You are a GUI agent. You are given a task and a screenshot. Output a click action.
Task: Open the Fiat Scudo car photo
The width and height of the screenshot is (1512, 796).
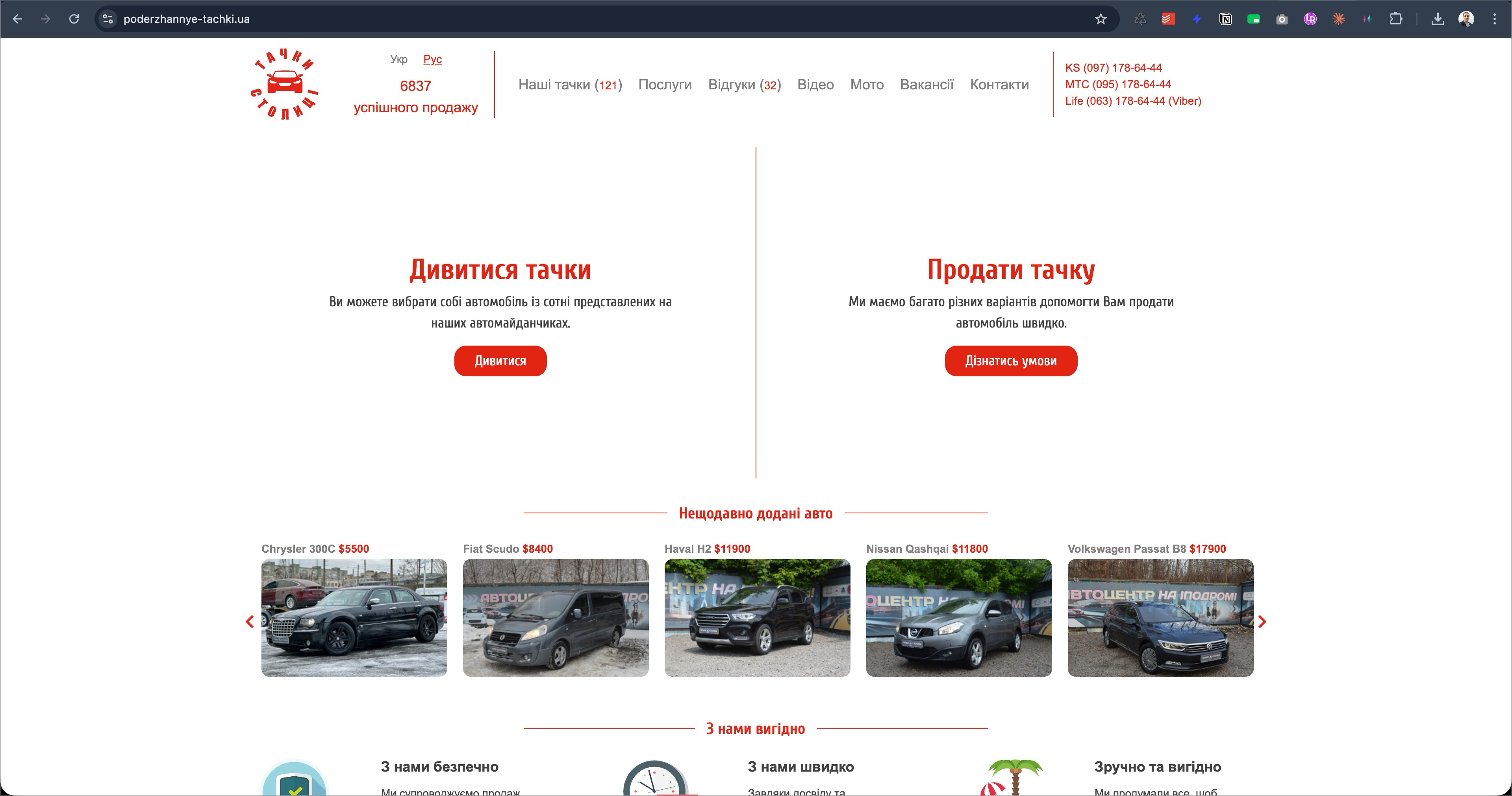[555, 618]
